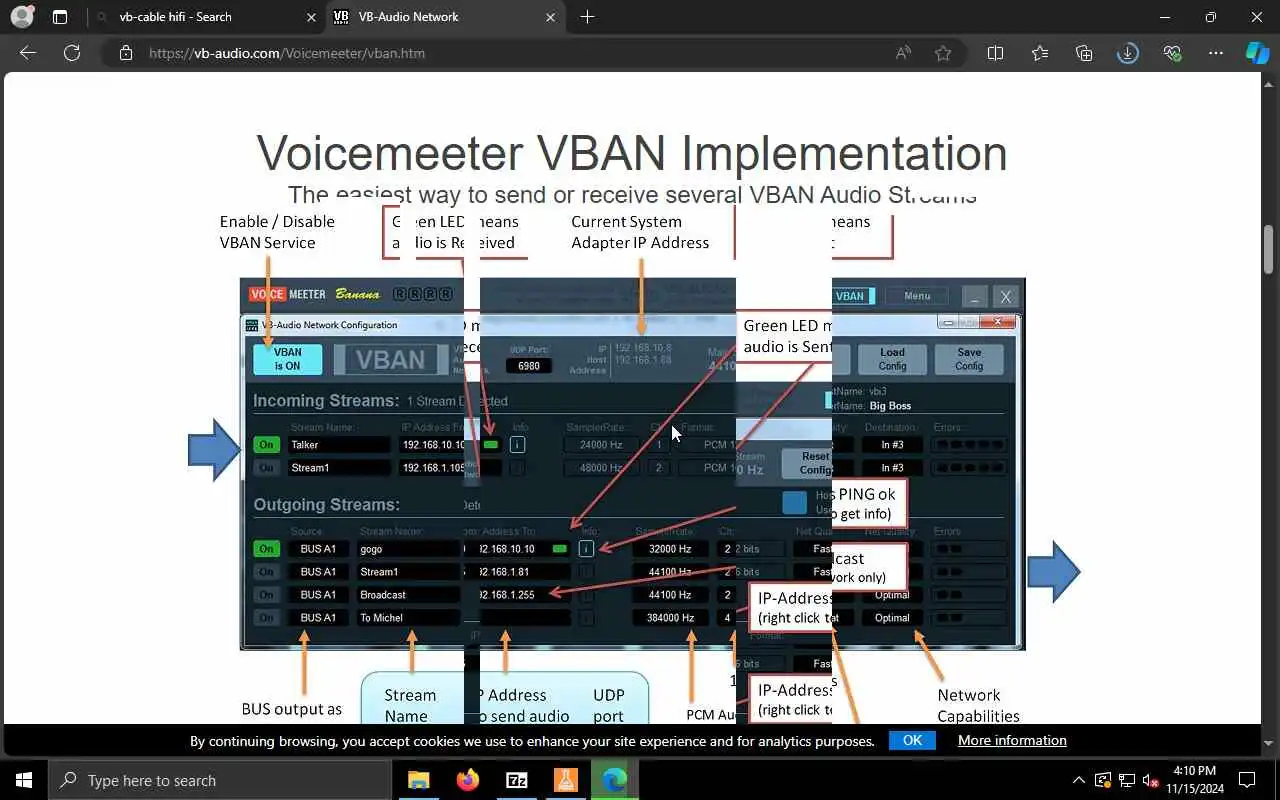Open network status tray icon
Screen dimensions: 1280x800
click(x=1127, y=780)
